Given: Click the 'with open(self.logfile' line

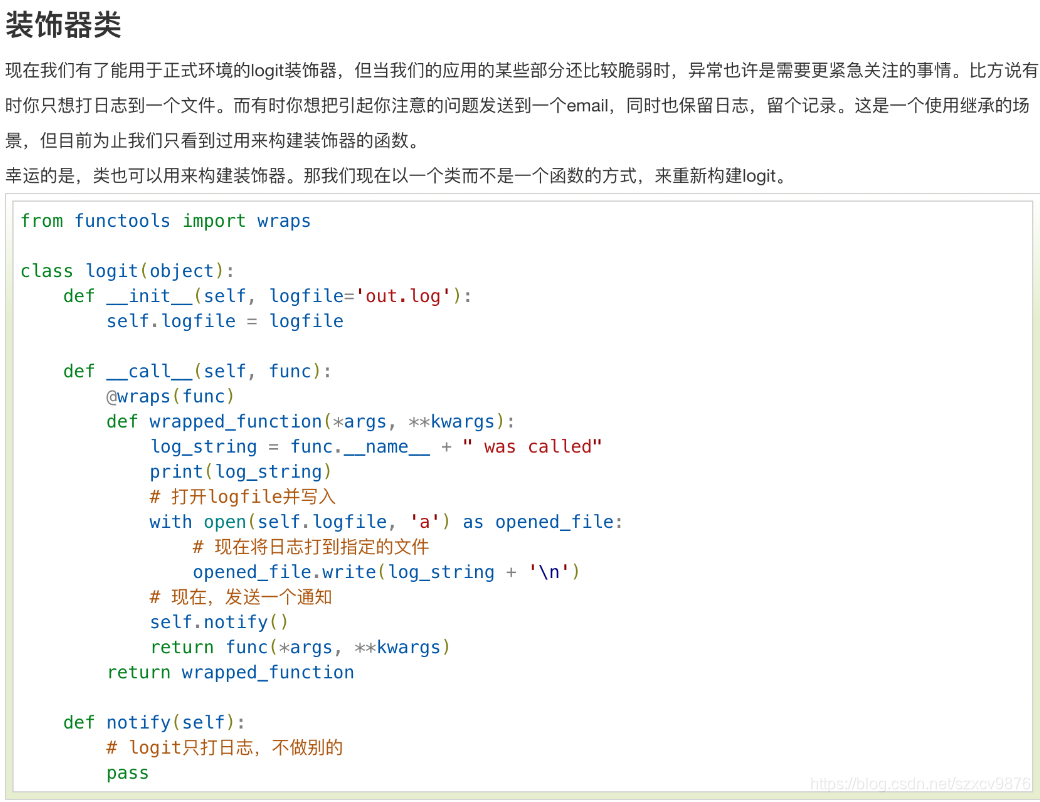Looking at the screenshot, I should [386, 522].
